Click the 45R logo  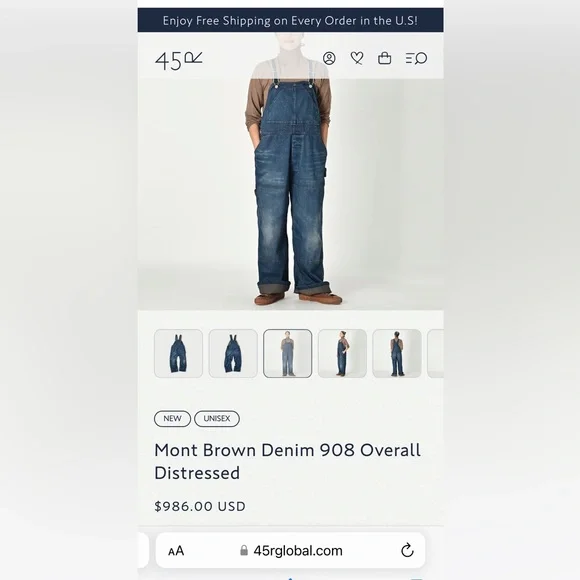coord(179,61)
